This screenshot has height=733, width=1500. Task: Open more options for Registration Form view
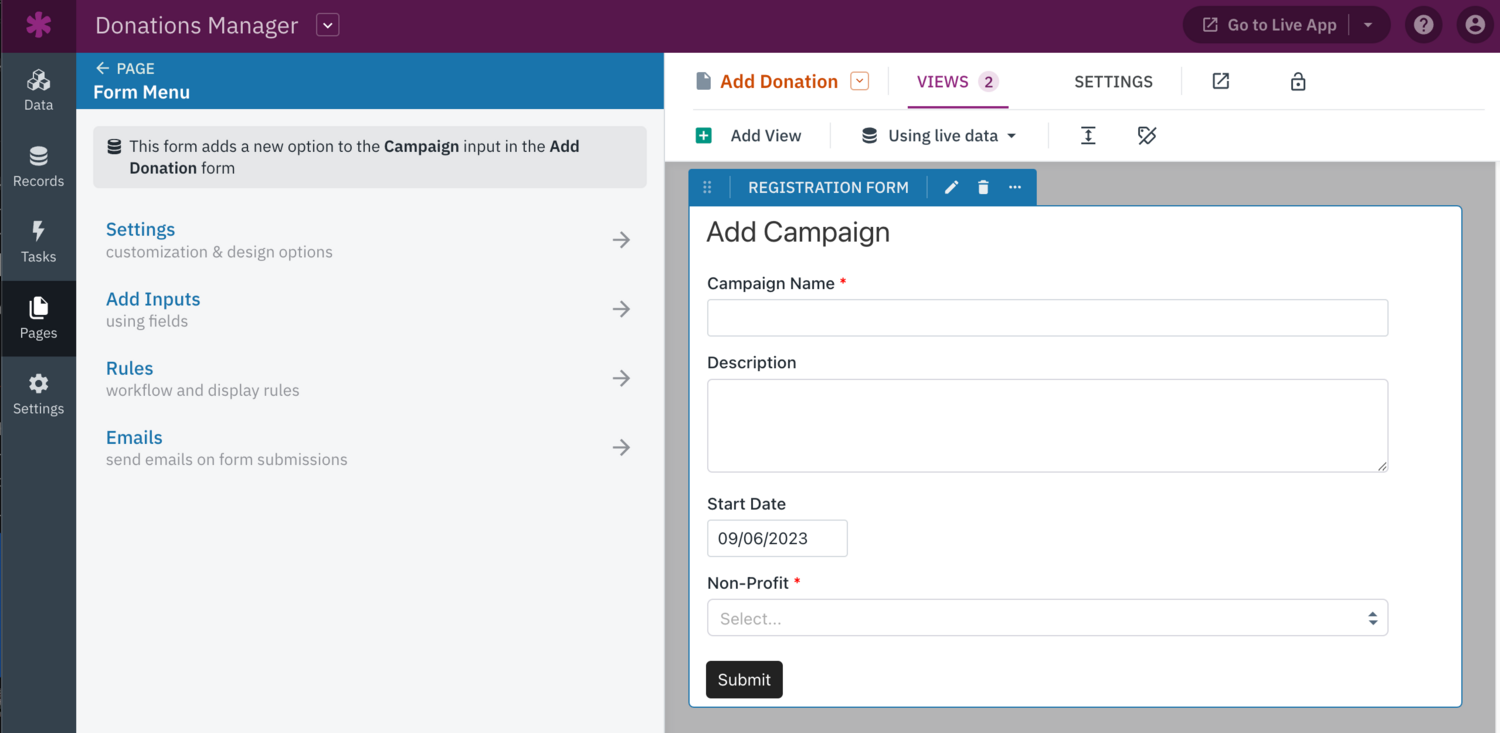tap(1015, 187)
